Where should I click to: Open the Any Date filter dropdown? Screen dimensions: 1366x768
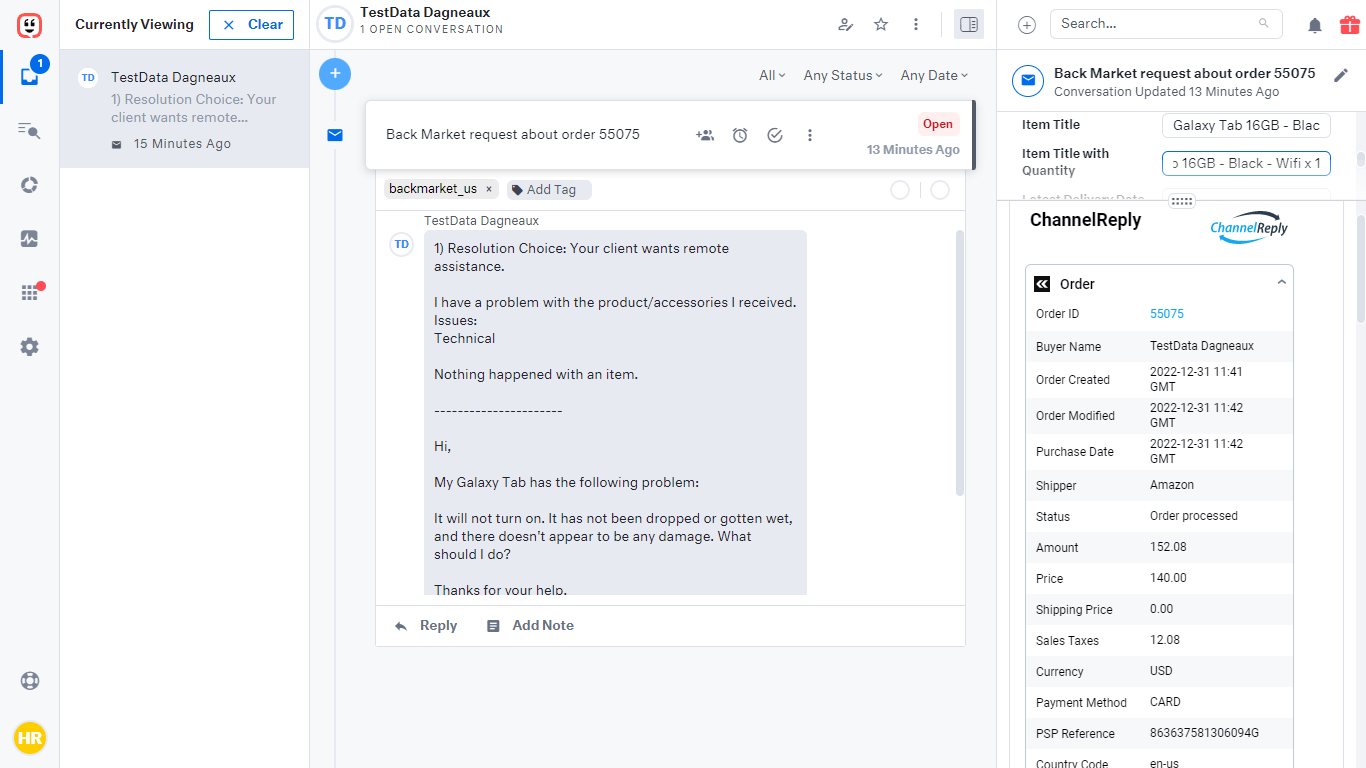(934, 75)
